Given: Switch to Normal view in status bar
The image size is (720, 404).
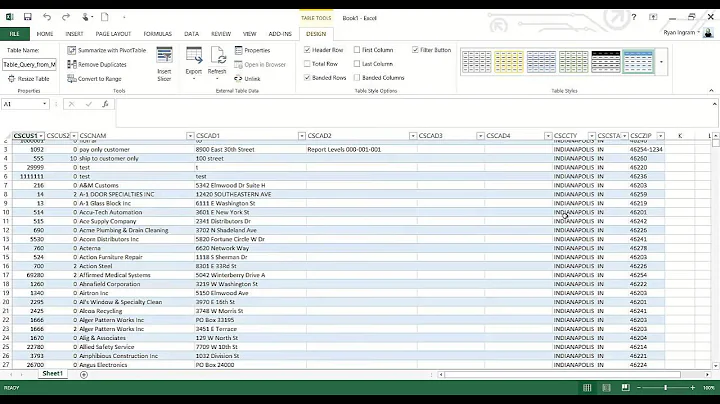Looking at the screenshot, I should [x=587, y=388].
